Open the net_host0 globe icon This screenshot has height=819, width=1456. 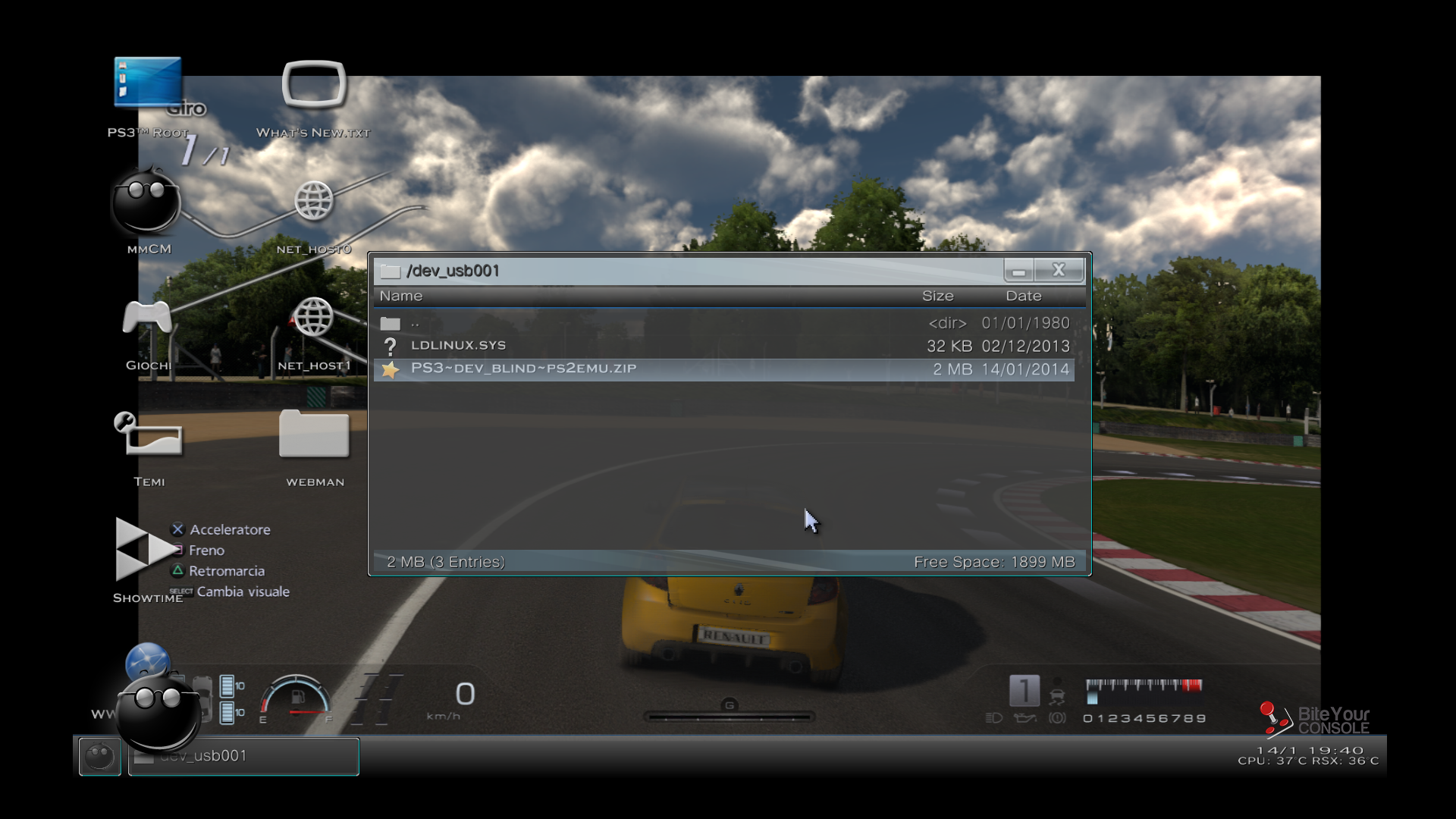pos(314,201)
